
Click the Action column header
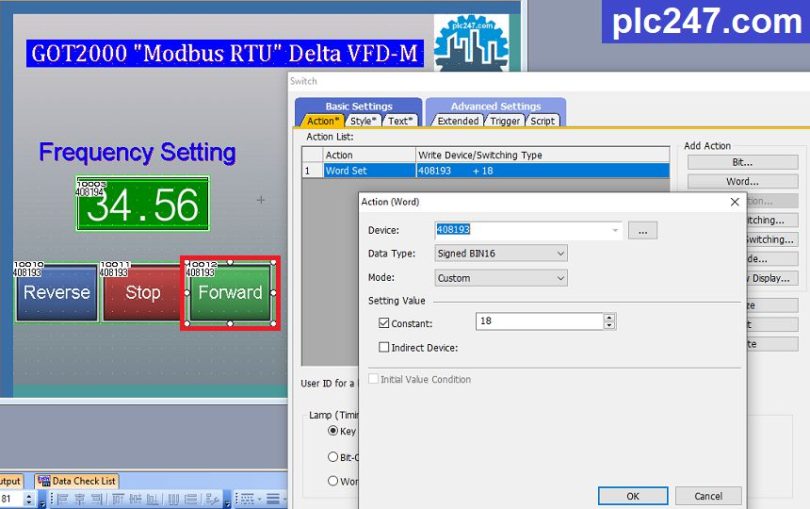click(x=370, y=155)
